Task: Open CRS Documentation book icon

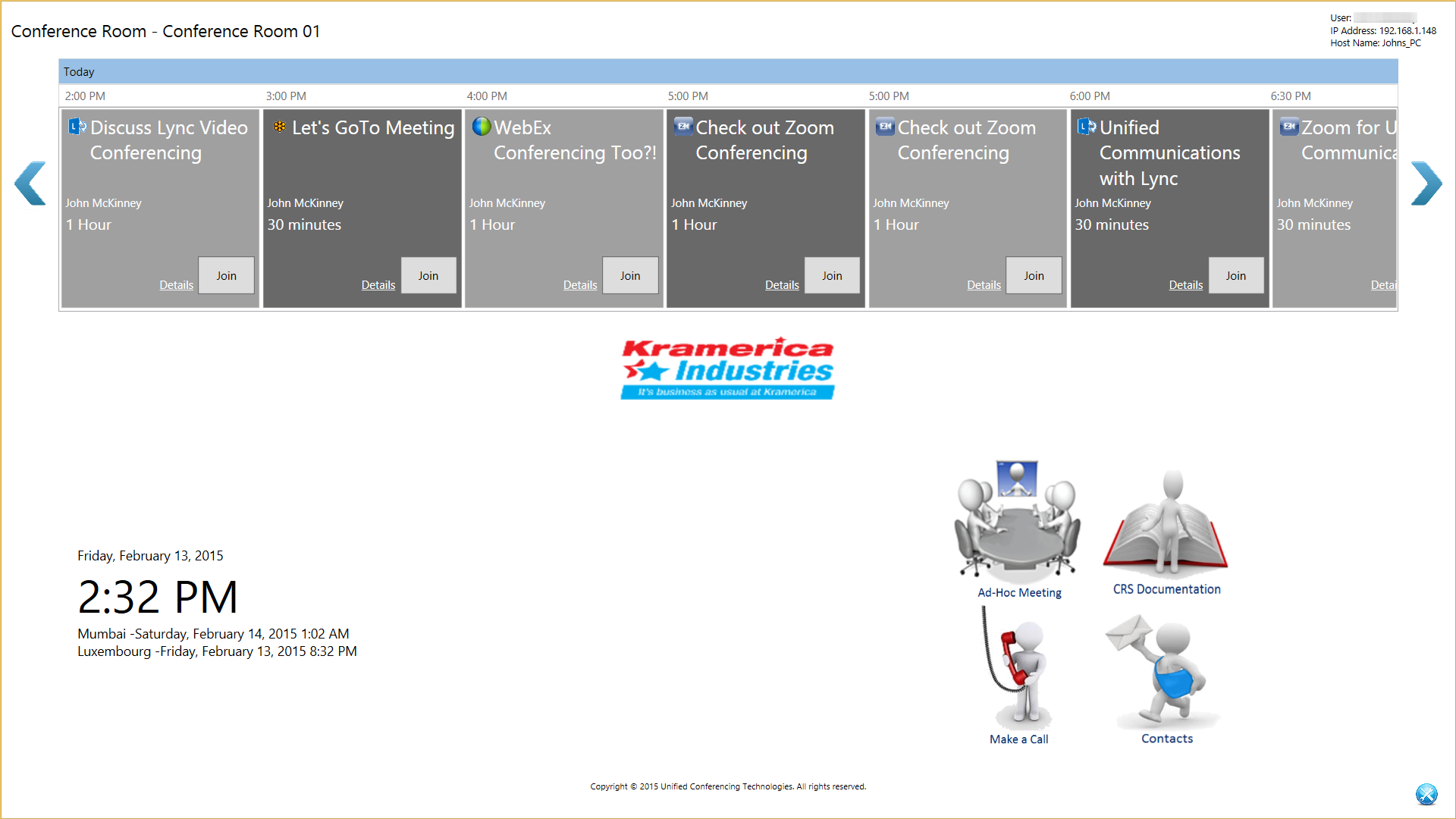Action: 1166,524
